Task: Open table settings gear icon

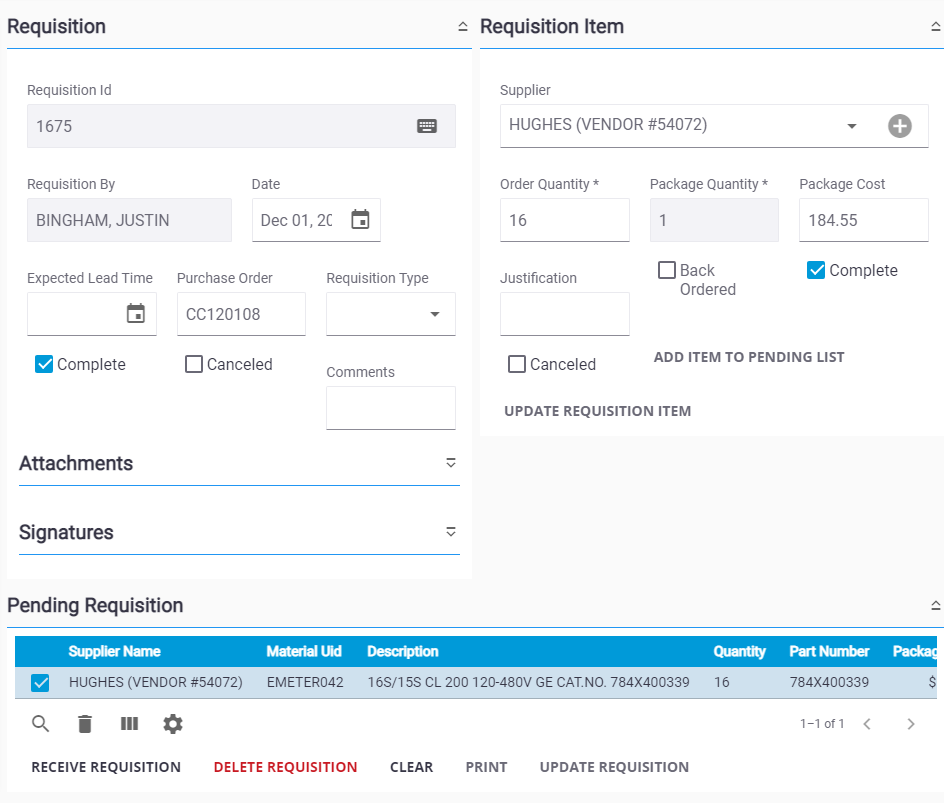Action: pos(173,724)
